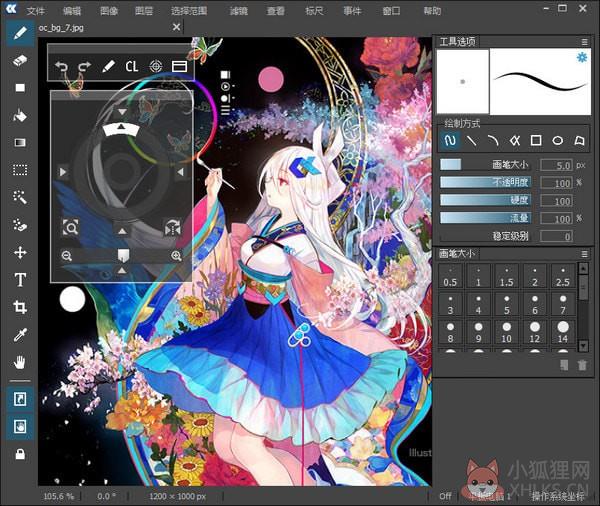Click the brush size 画笔大小 slider

[485, 165]
